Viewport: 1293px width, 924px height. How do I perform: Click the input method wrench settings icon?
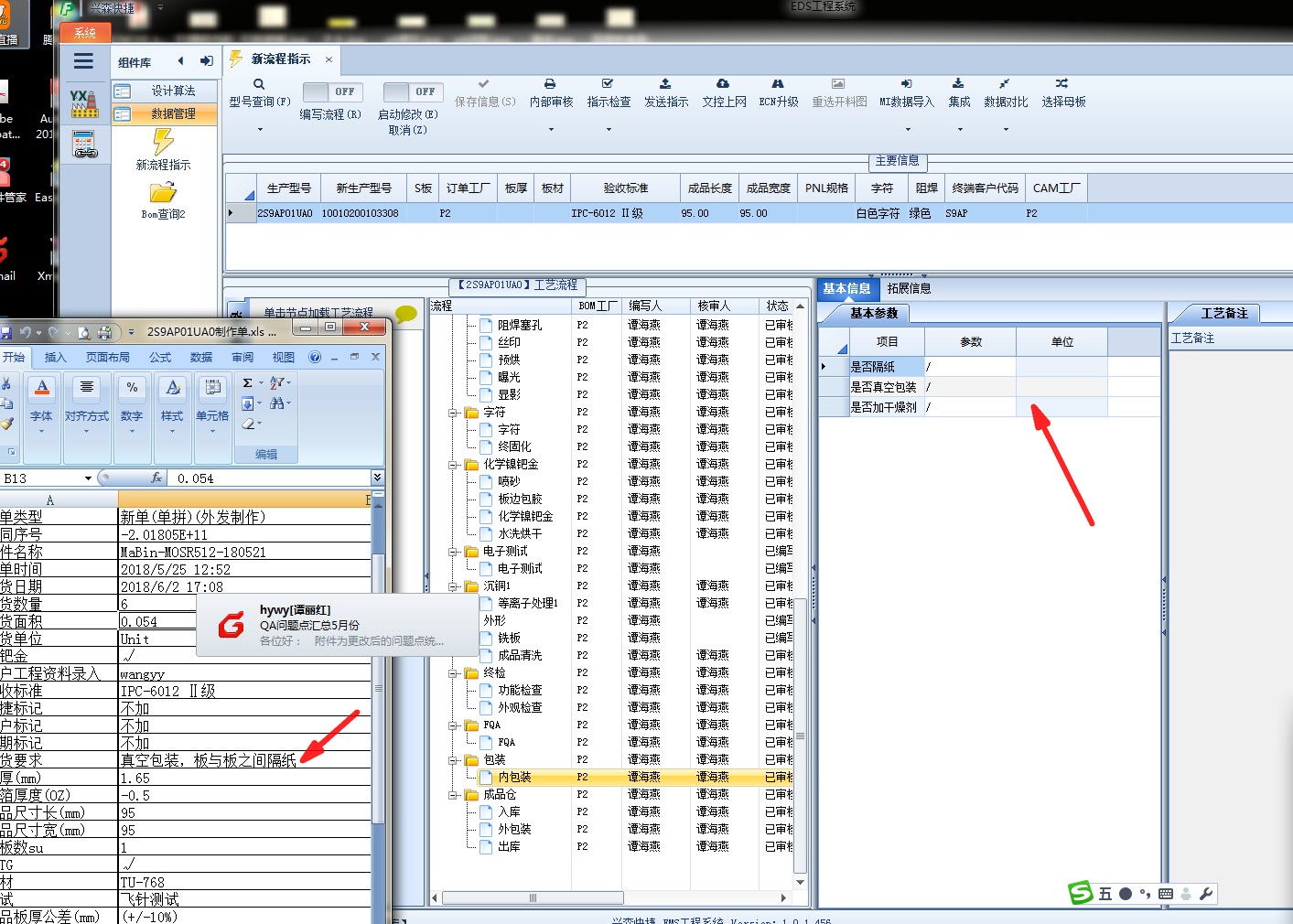1206,894
